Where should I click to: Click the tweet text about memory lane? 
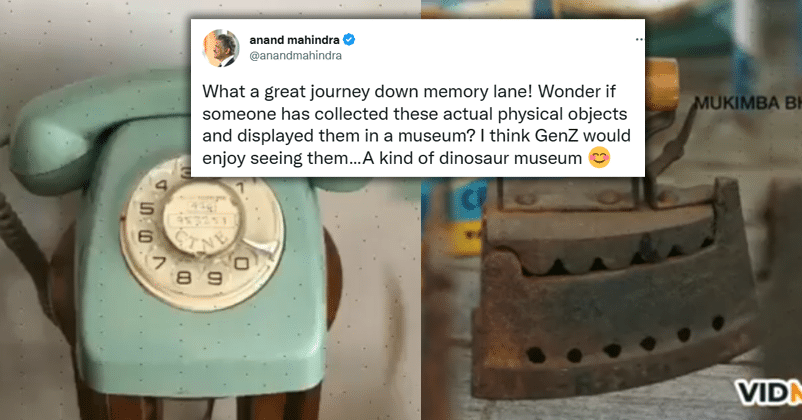(x=416, y=124)
